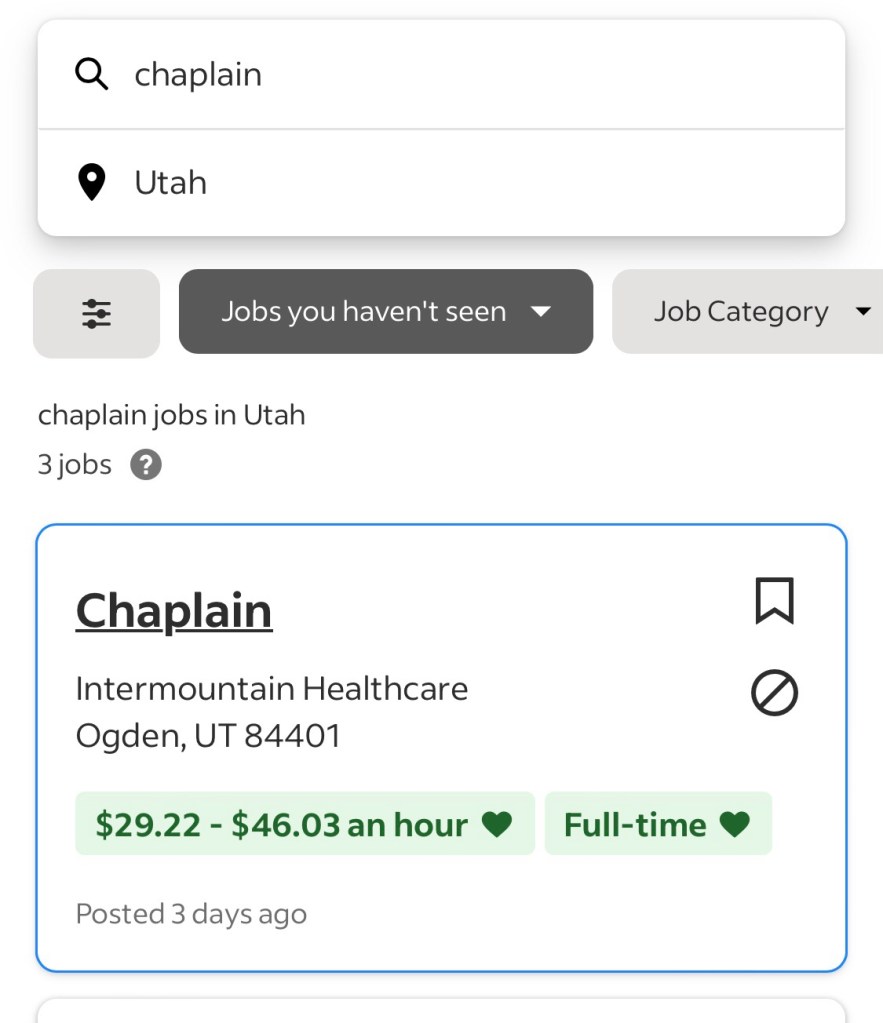Click the heart in the Full-time tag
883x1023 pixels.
(x=735, y=825)
